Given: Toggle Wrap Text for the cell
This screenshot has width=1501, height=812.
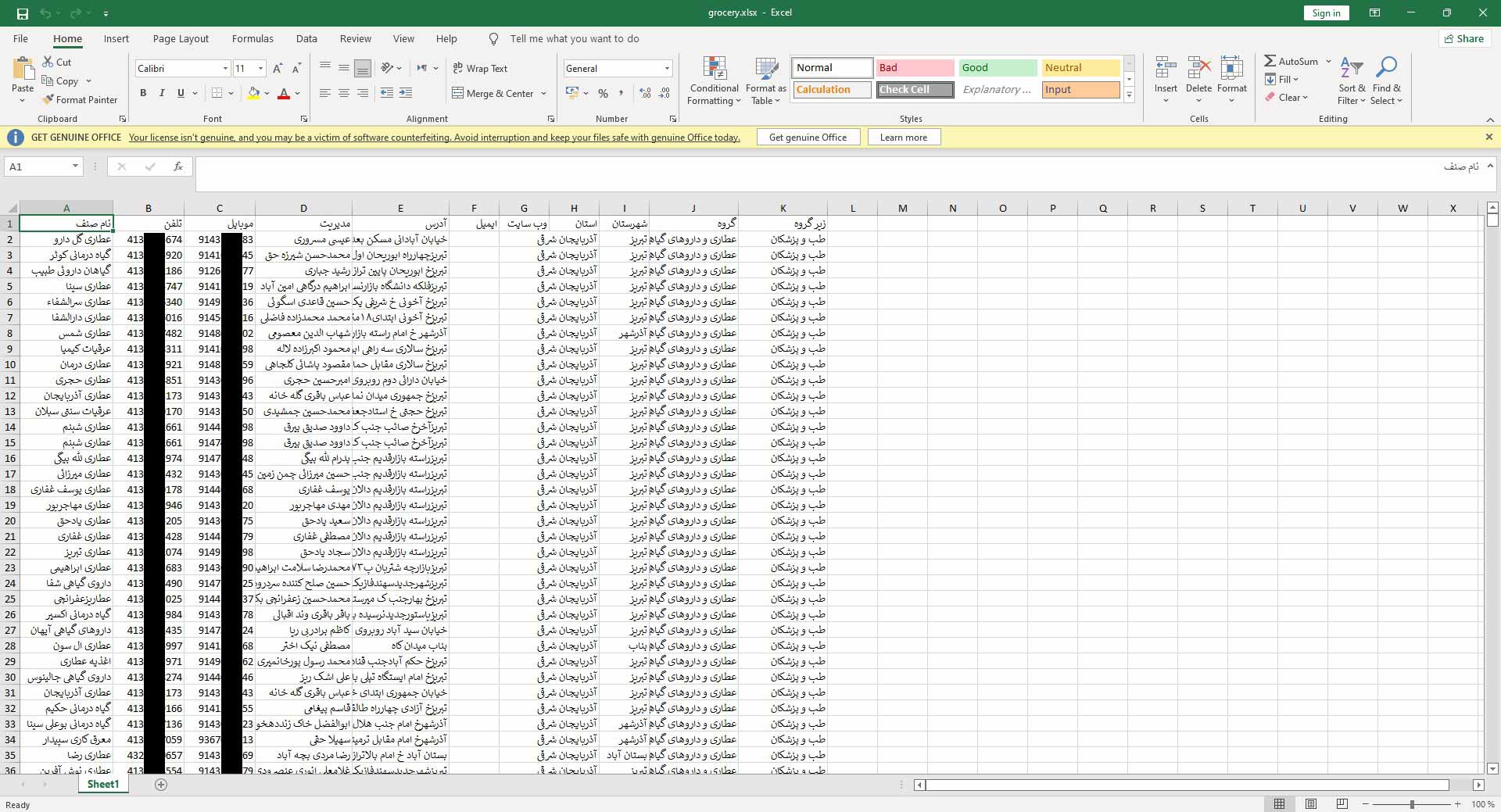Looking at the screenshot, I should click(x=480, y=69).
